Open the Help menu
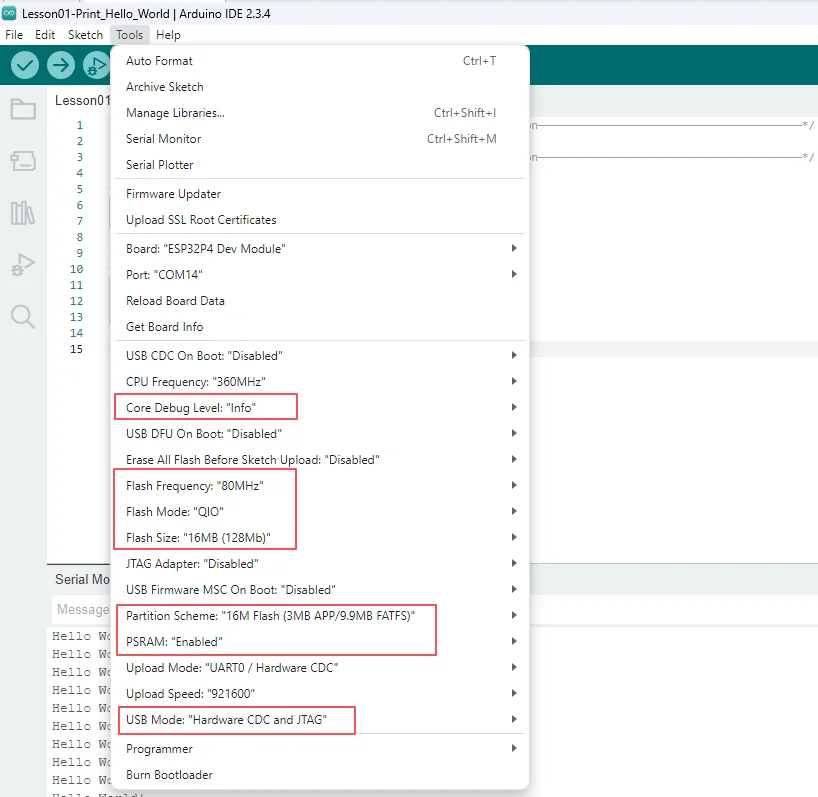This screenshot has width=818, height=797. [x=168, y=35]
